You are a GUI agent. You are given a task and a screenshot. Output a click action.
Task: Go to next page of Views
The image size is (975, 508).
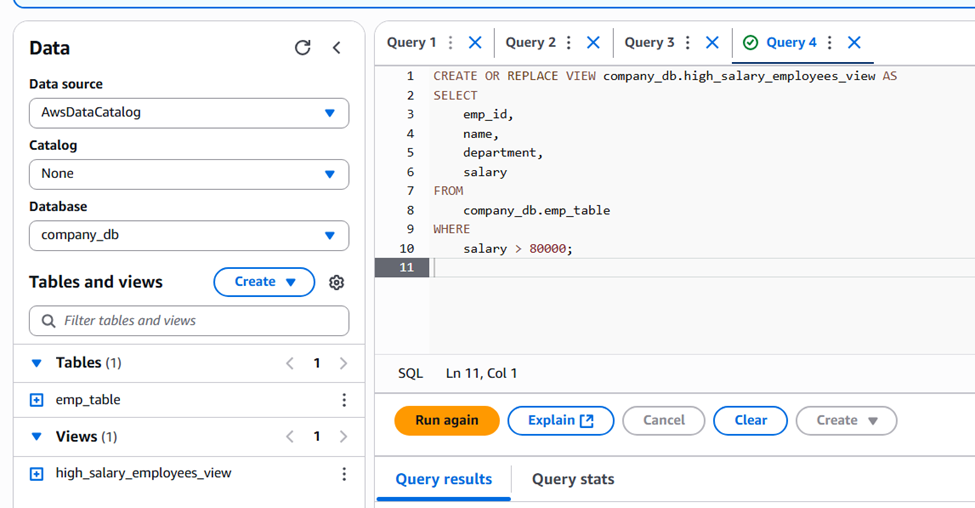(343, 436)
